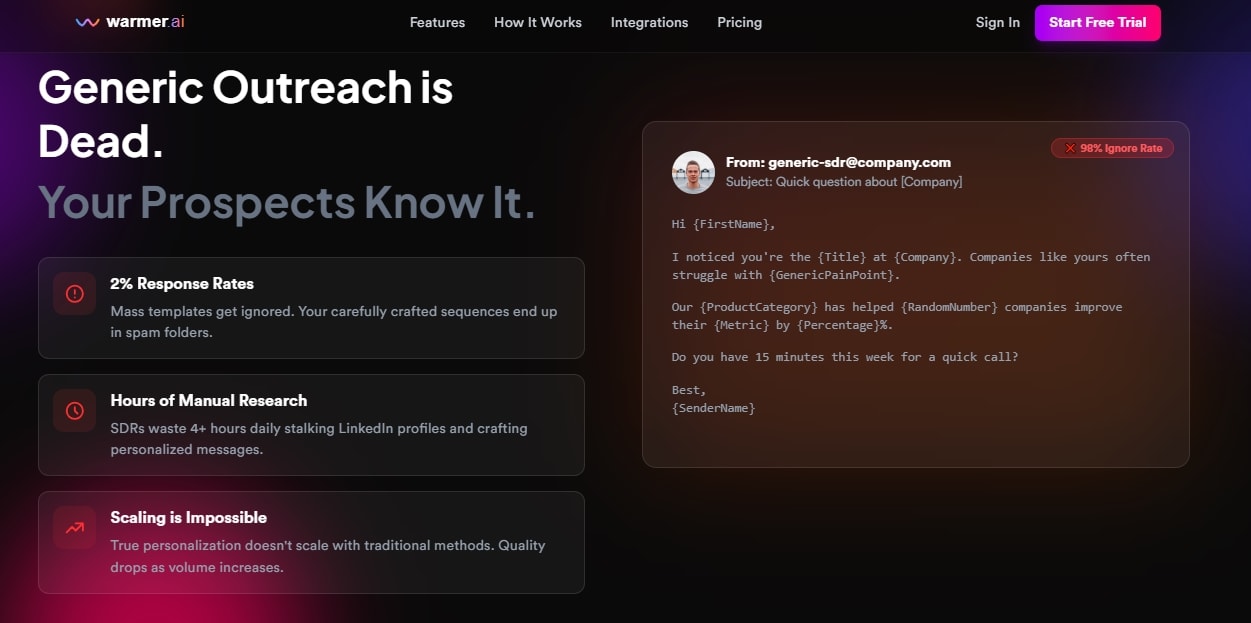Click the "Your Prospects Know It." subheadline
The width and height of the screenshot is (1251, 623).
pos(286,202)
